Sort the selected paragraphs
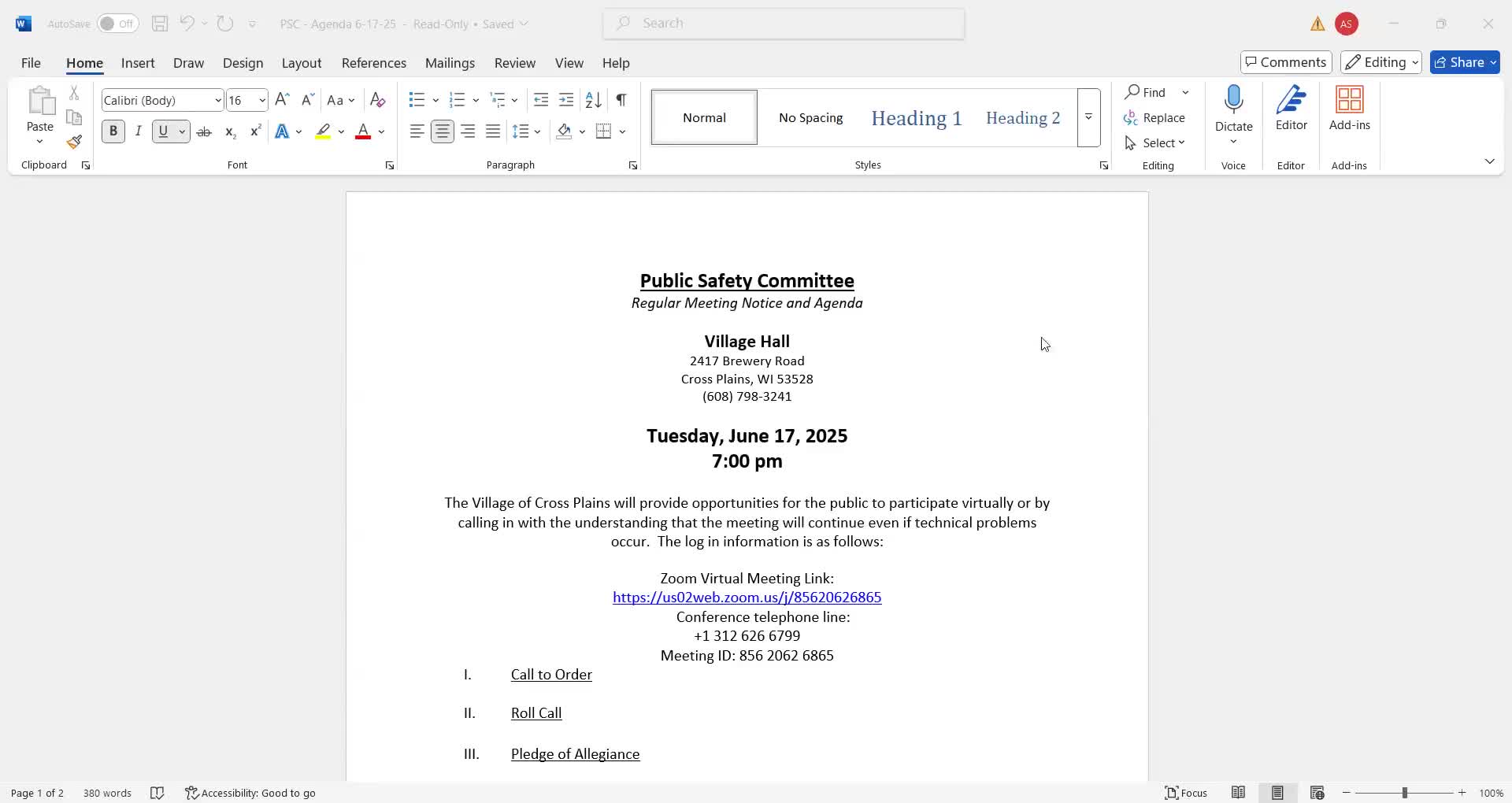This screenshot has width=1512, height=803. 594,100
